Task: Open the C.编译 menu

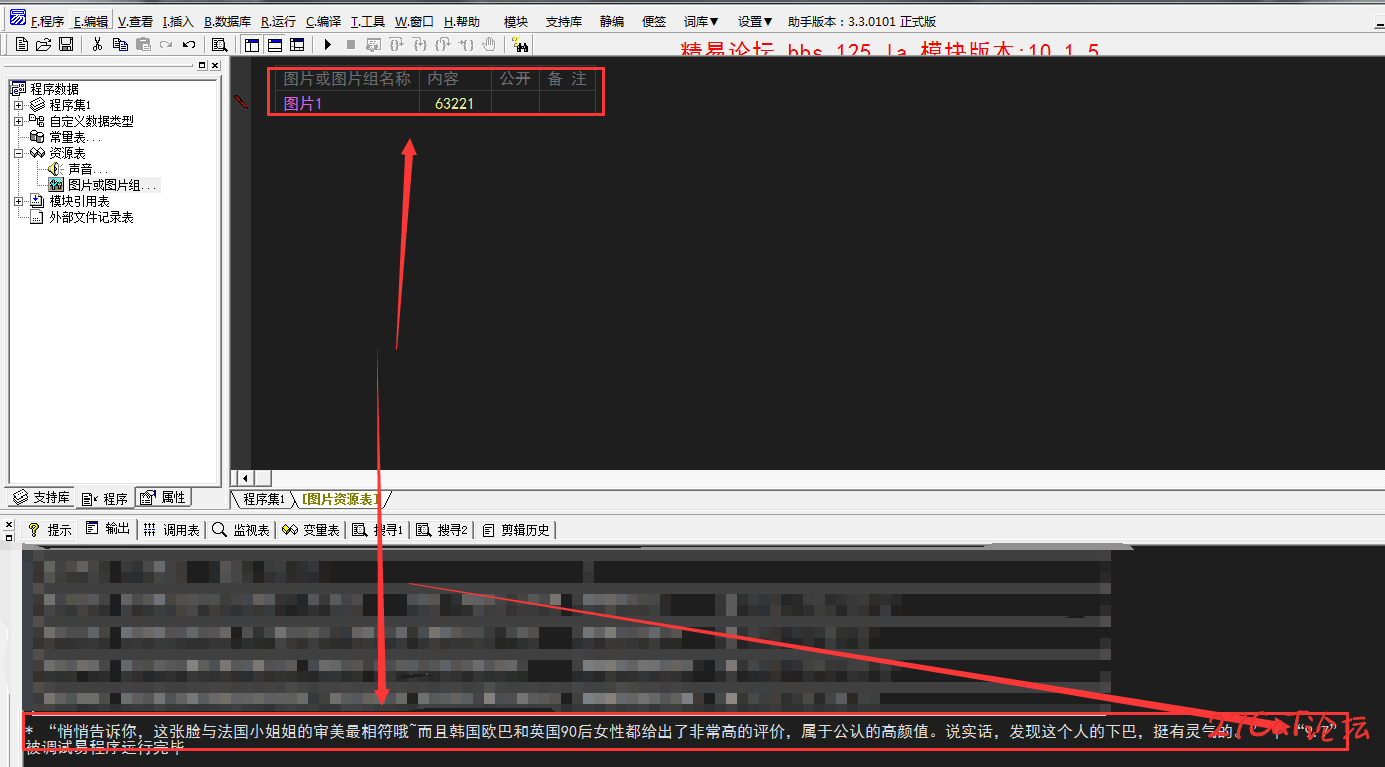Action: (x=324, y=21)
